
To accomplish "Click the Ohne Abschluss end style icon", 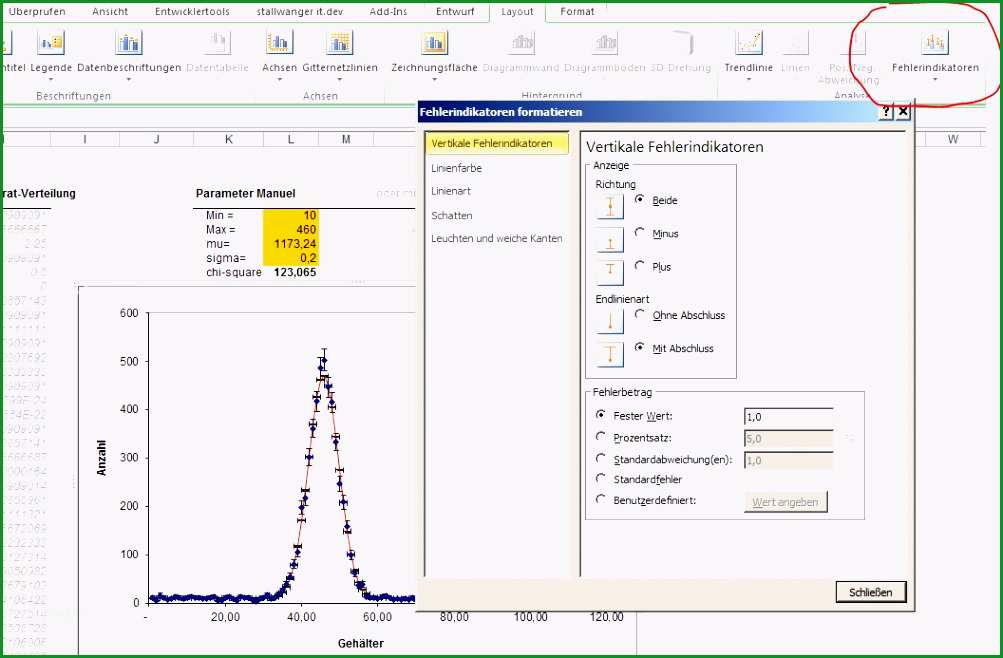I will tap(610, 321).
